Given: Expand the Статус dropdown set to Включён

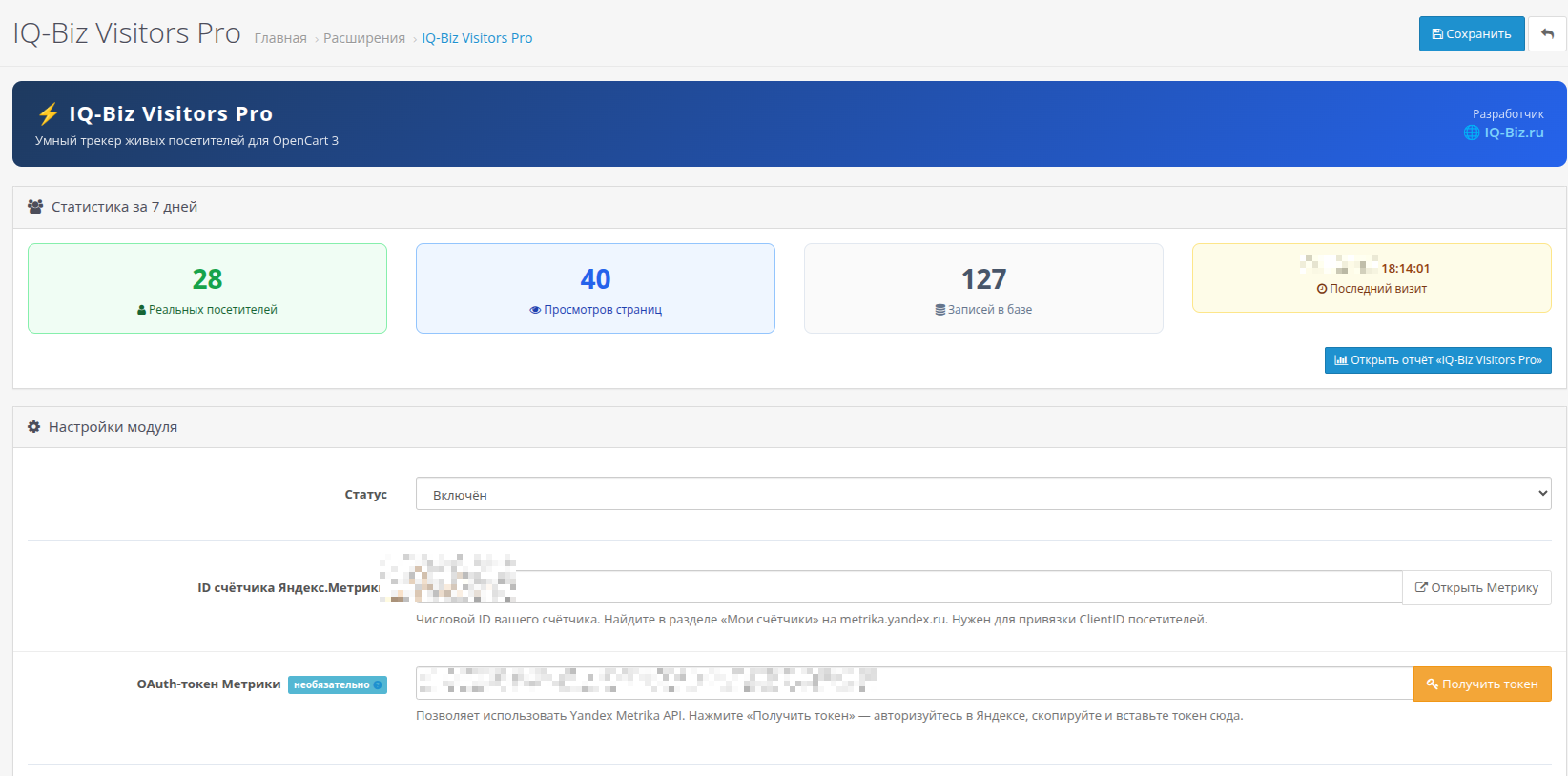Looking at the screenshot, I should coord(983,494).
